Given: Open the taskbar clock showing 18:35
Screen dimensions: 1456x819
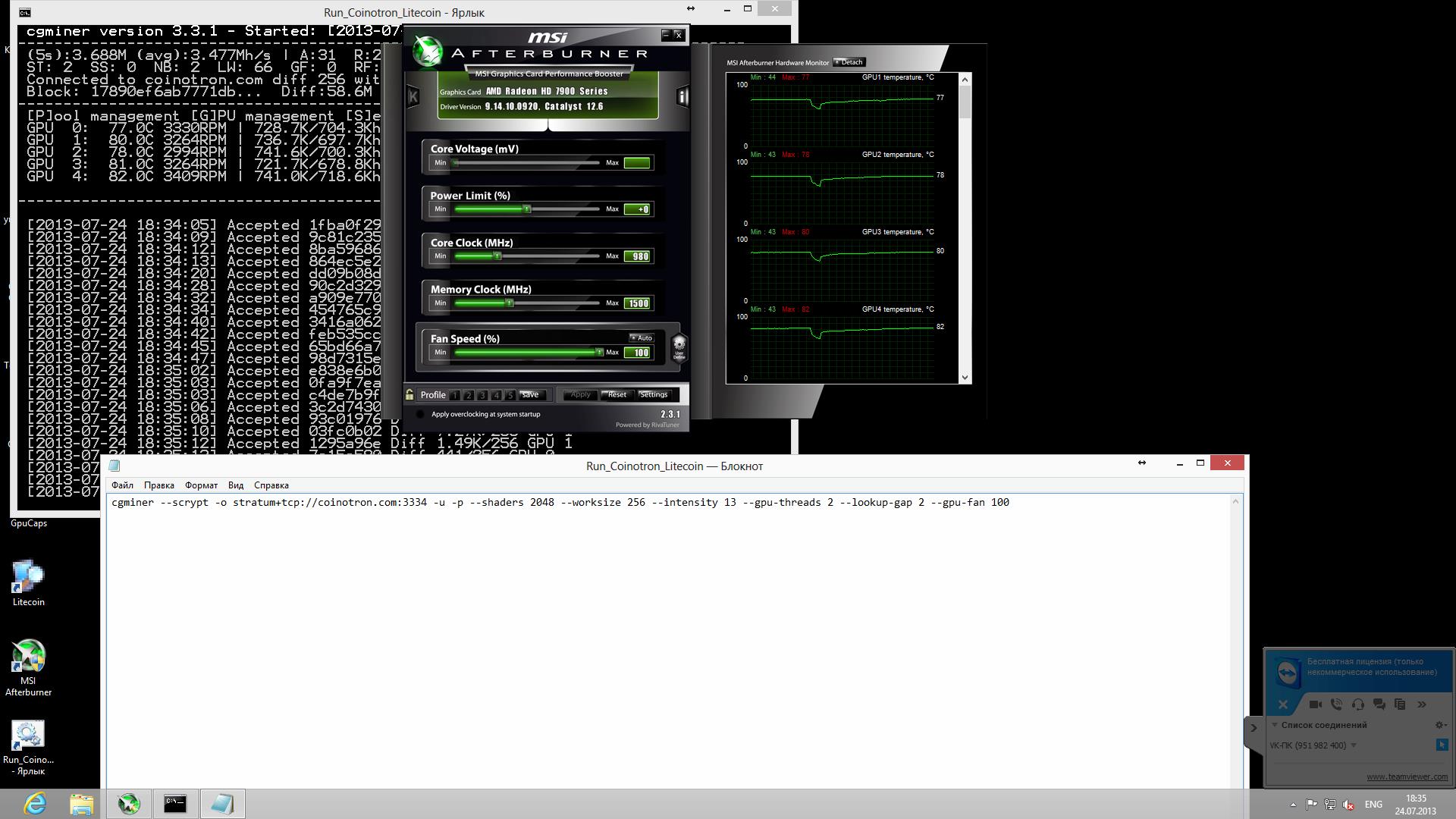Looking at the screenshot, I should 1416,804.
